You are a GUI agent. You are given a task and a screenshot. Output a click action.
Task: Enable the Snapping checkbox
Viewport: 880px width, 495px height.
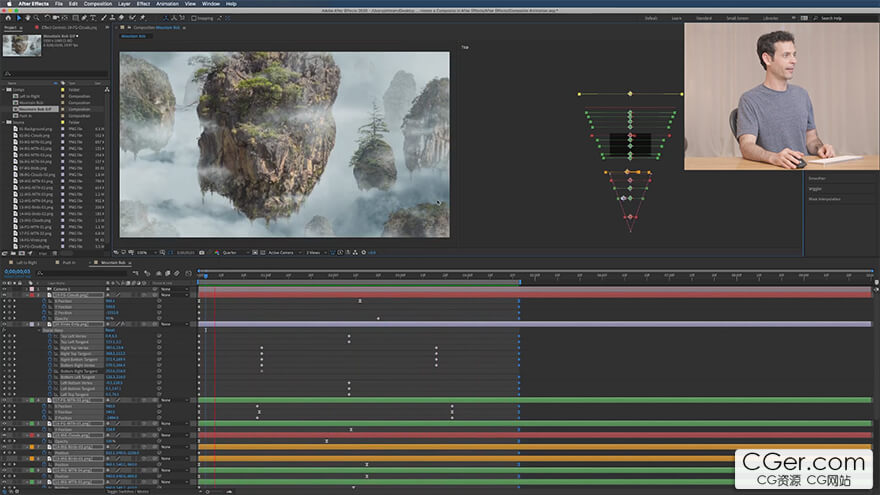coord(194,18)
